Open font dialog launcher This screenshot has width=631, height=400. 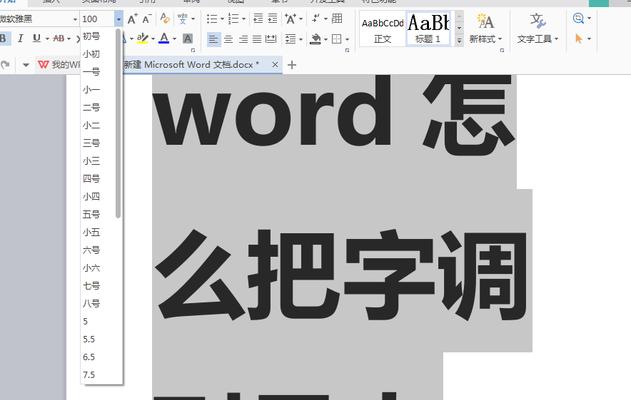193,50
